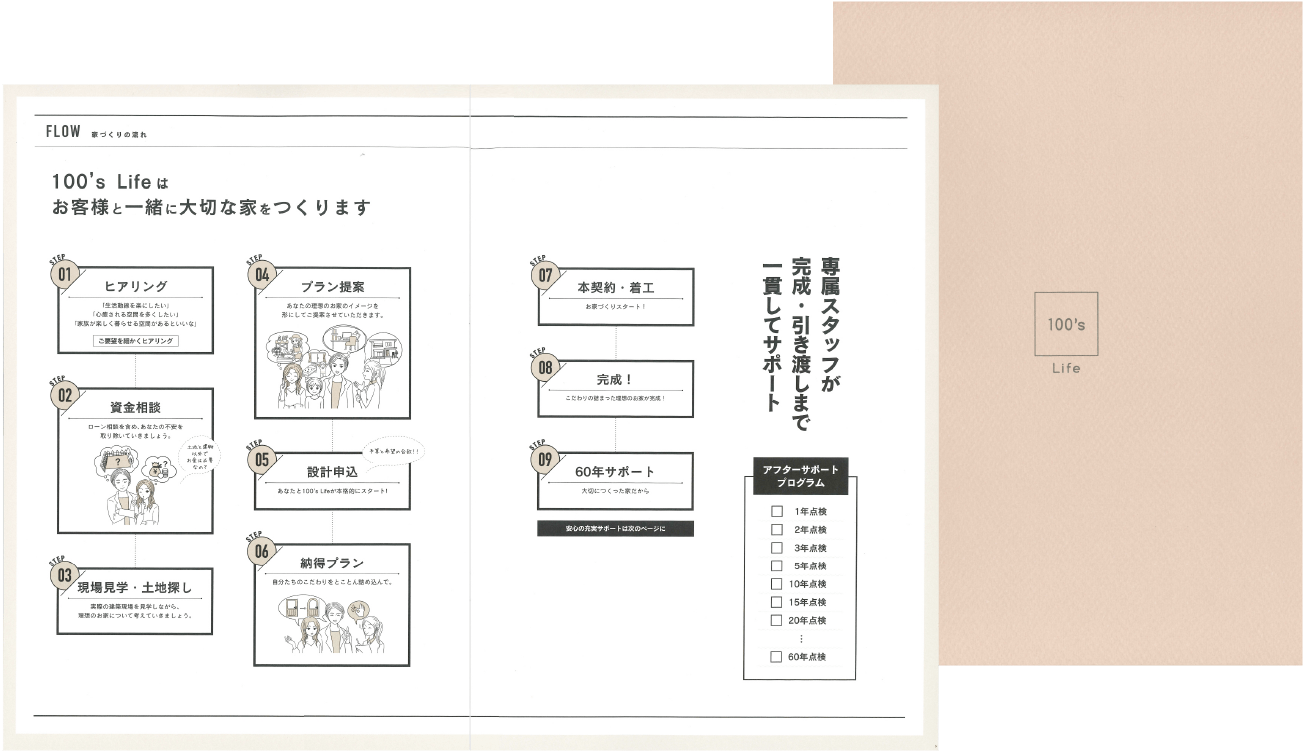Image resolution: width=1304 pixels, height=752 pixels.
Task: Click the 100's Life square logo
Action: [x=1066, y=324]
